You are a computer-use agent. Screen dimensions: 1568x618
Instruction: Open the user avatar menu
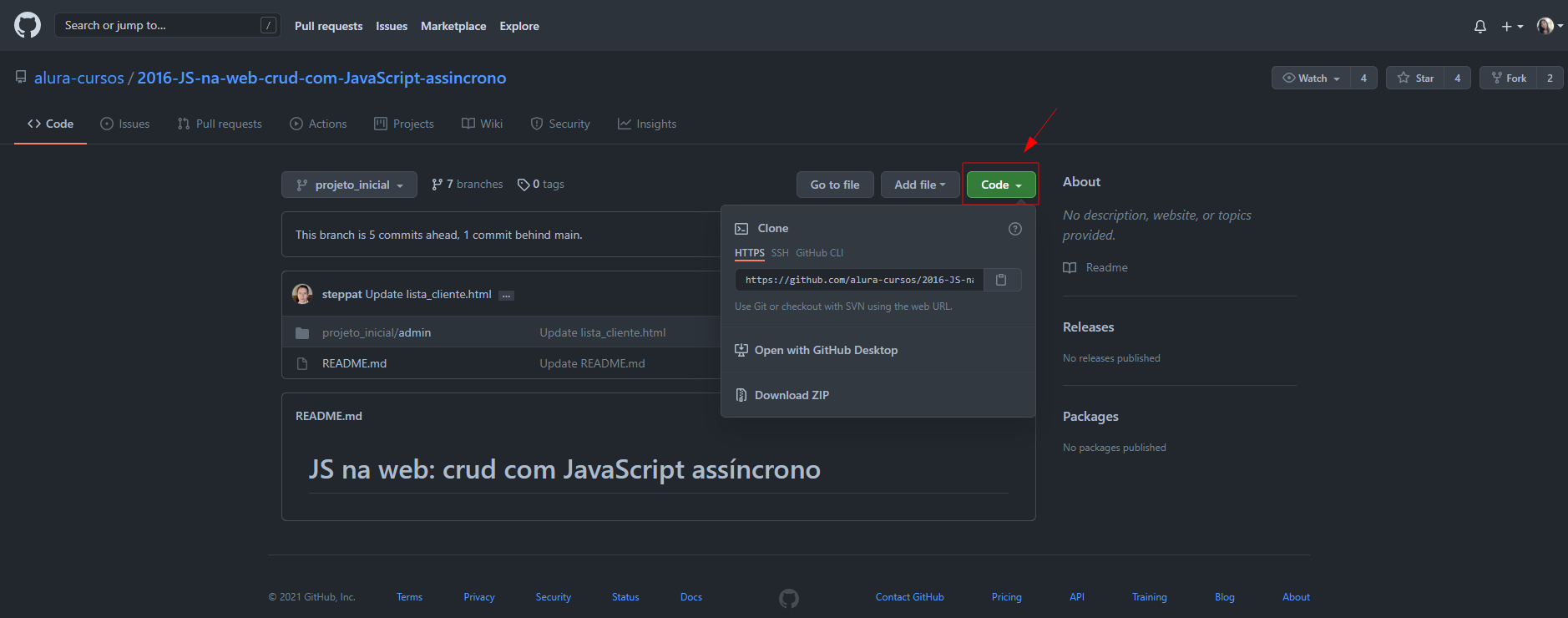click(1550, 26)
